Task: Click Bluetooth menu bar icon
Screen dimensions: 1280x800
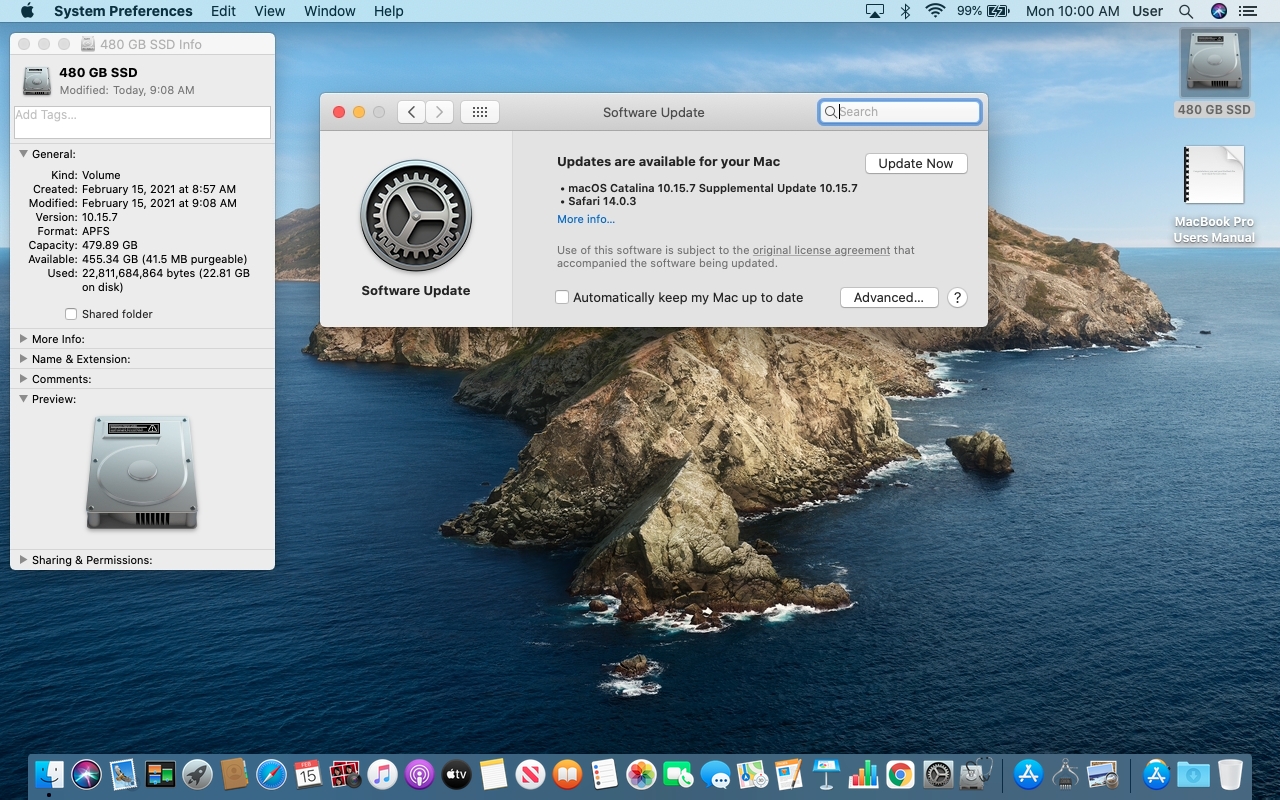Action: click(x=905, y=11)
